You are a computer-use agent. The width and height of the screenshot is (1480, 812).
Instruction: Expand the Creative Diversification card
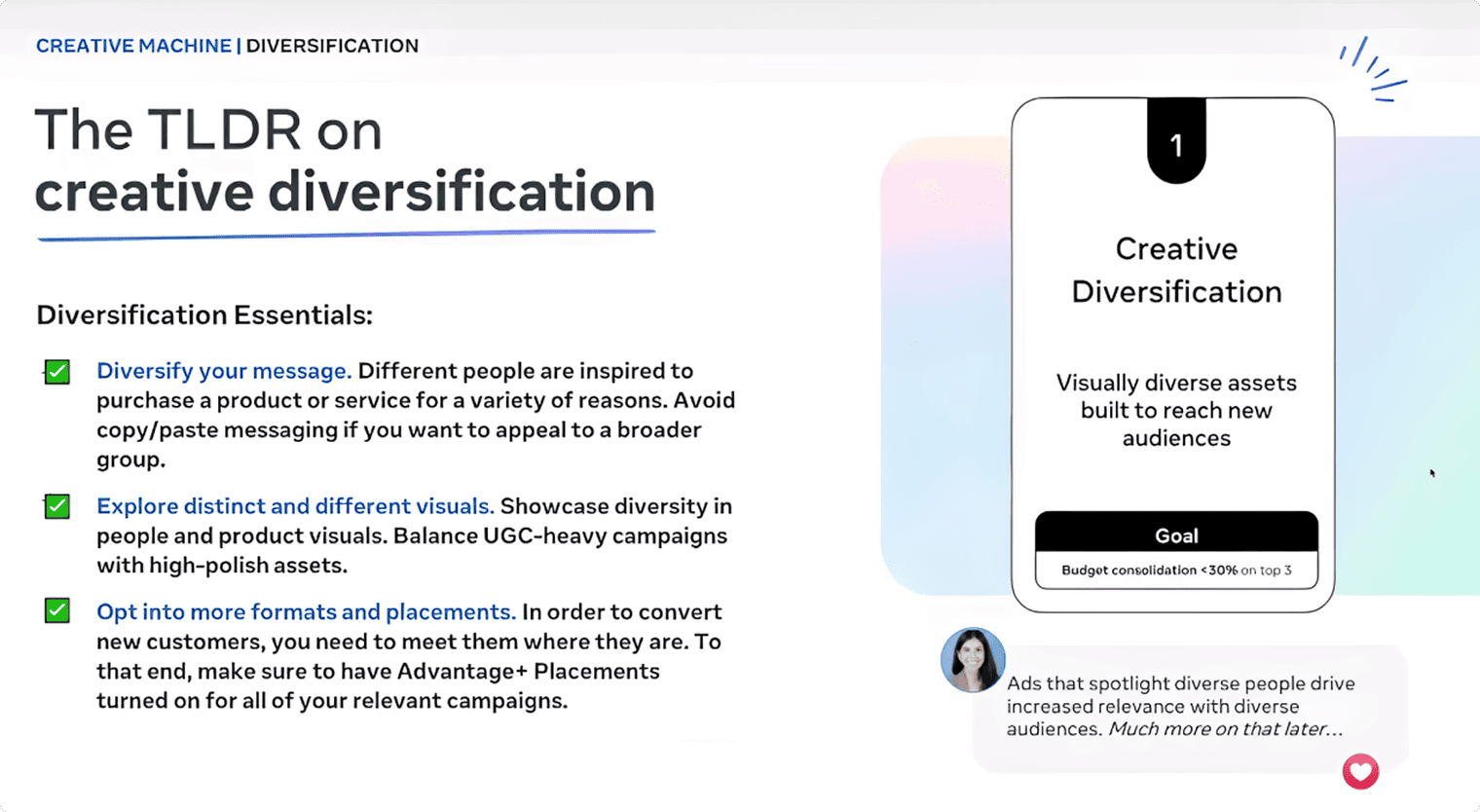(1176, 355)
